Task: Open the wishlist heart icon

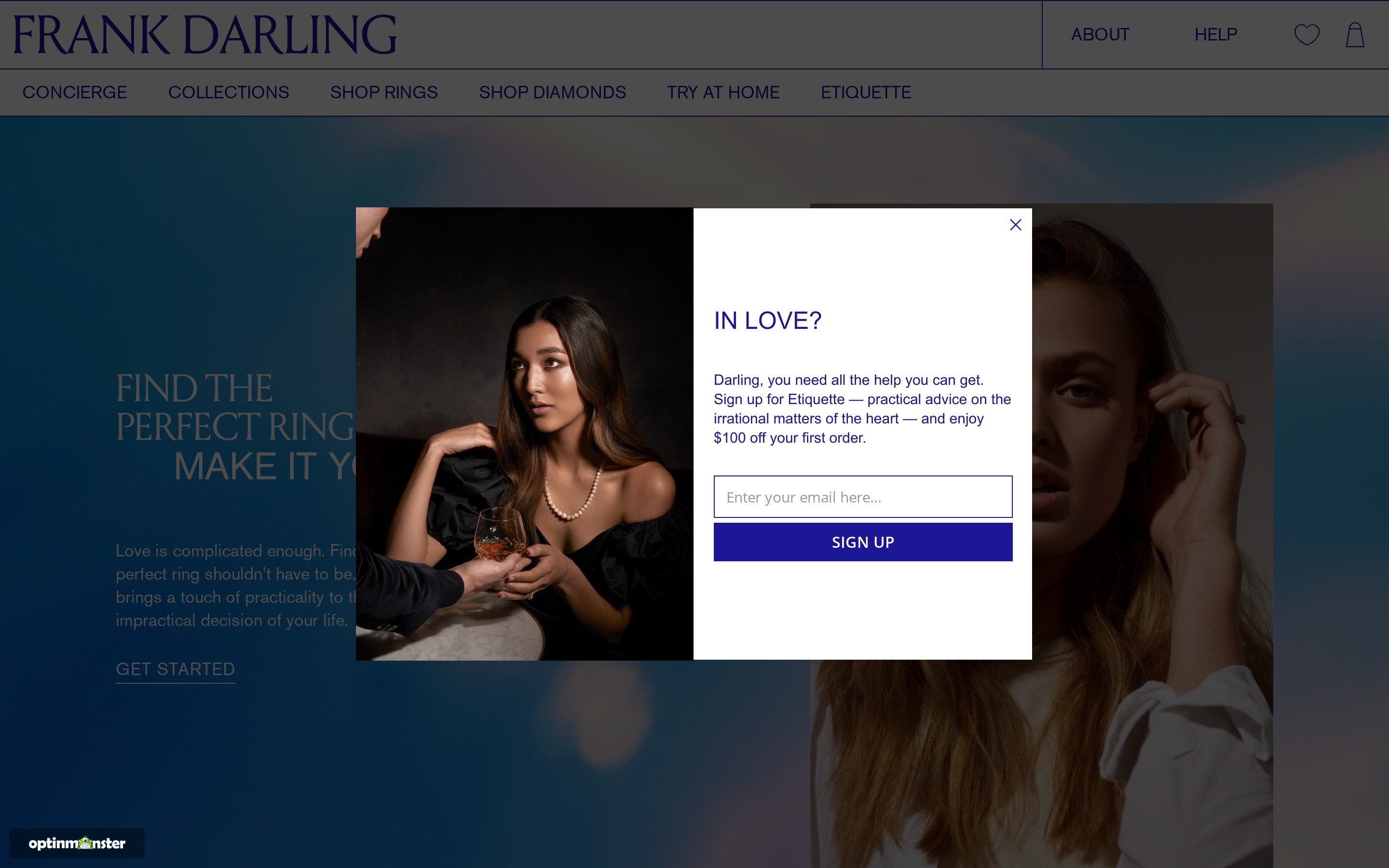Action: pyautogui.click(x=1307, y=34)
